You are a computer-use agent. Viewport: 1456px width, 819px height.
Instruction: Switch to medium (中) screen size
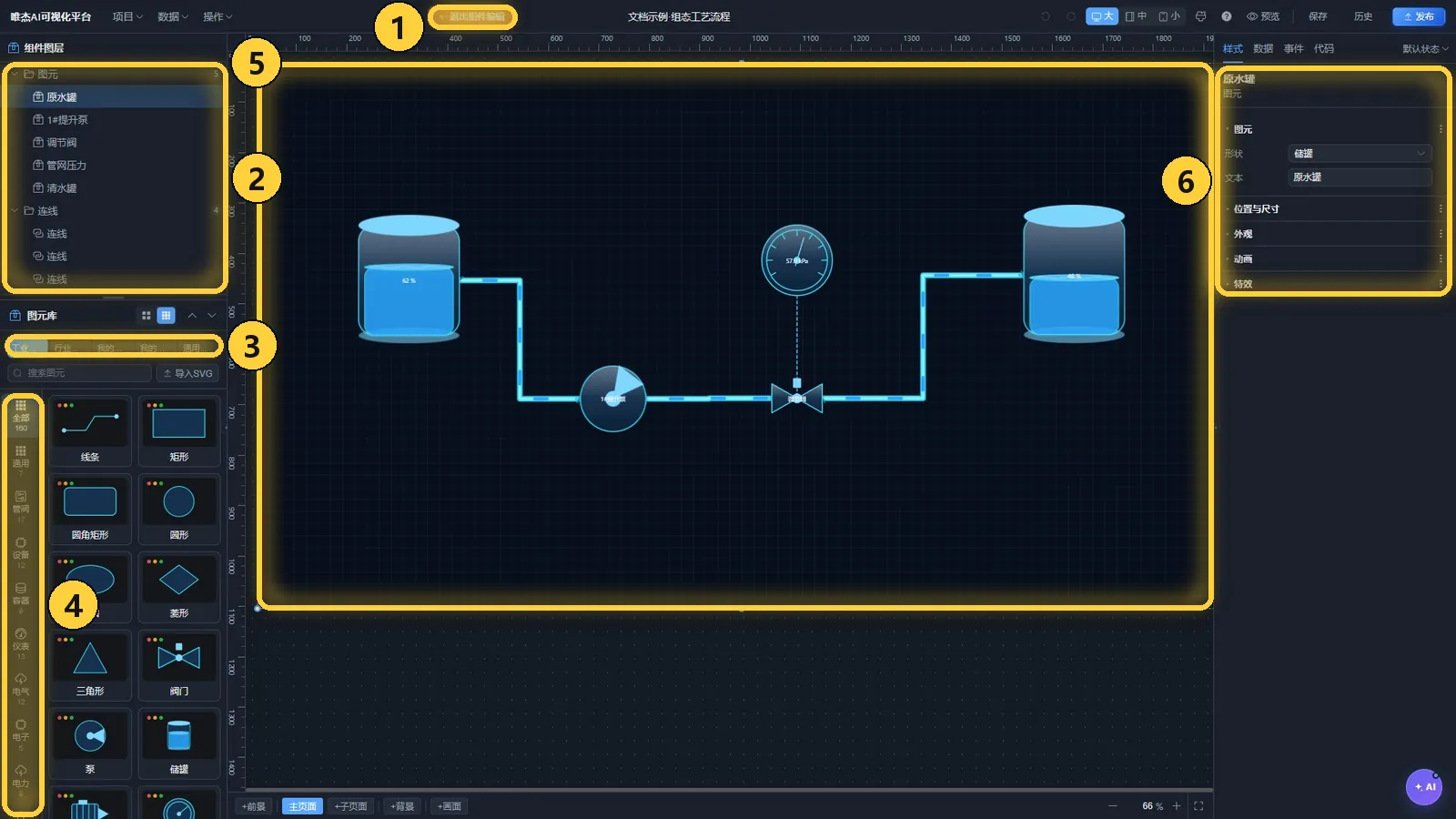(x=1136, y=16)
